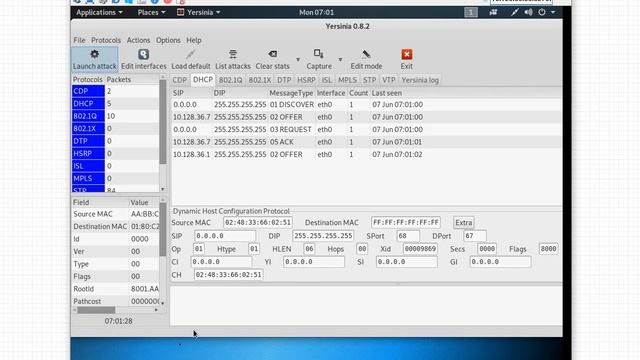Expand Clear stats dropdown arrow
The image size is (640, 360).
click(x=298, y=60)
